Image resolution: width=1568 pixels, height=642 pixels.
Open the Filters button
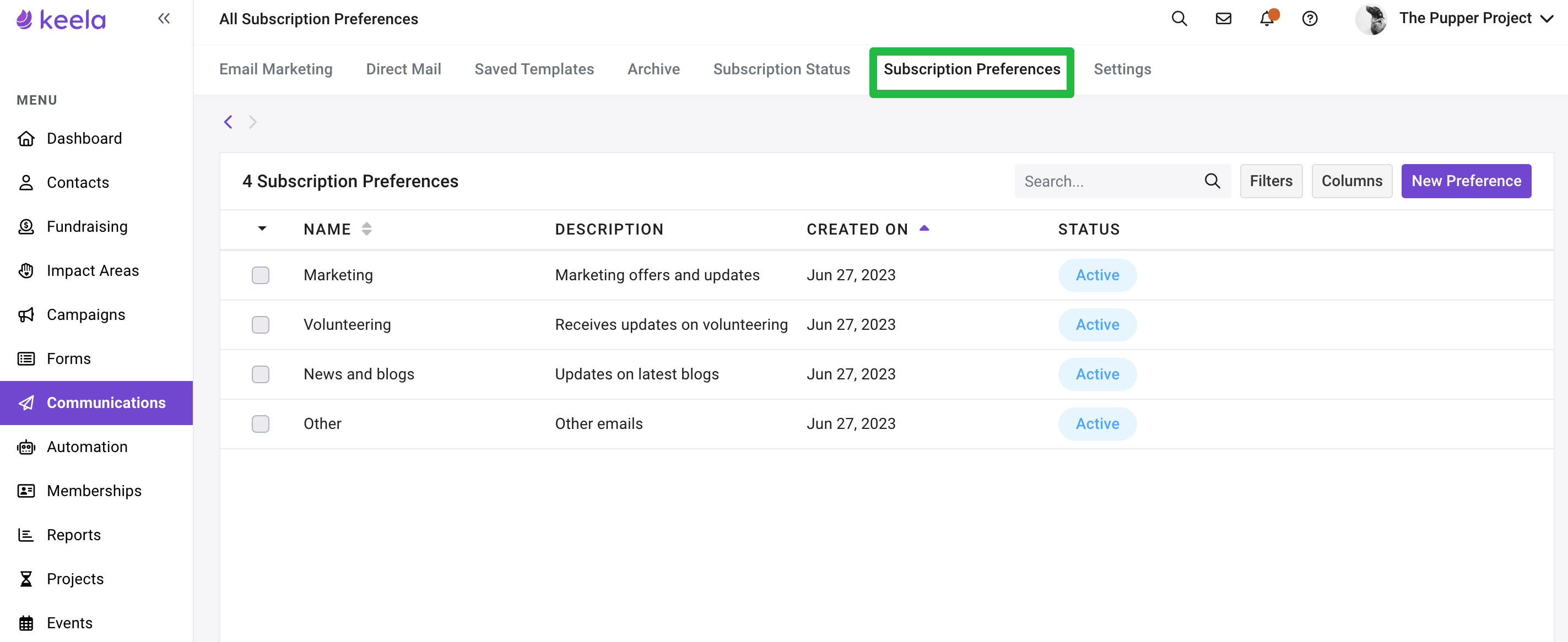tap(1271, 181)
